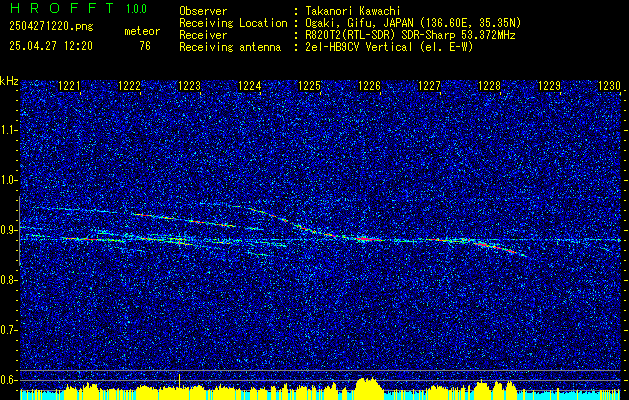Click the 'Receiver' field label
The width and height of the screenshot is (629, 400).
click(203, 35)
